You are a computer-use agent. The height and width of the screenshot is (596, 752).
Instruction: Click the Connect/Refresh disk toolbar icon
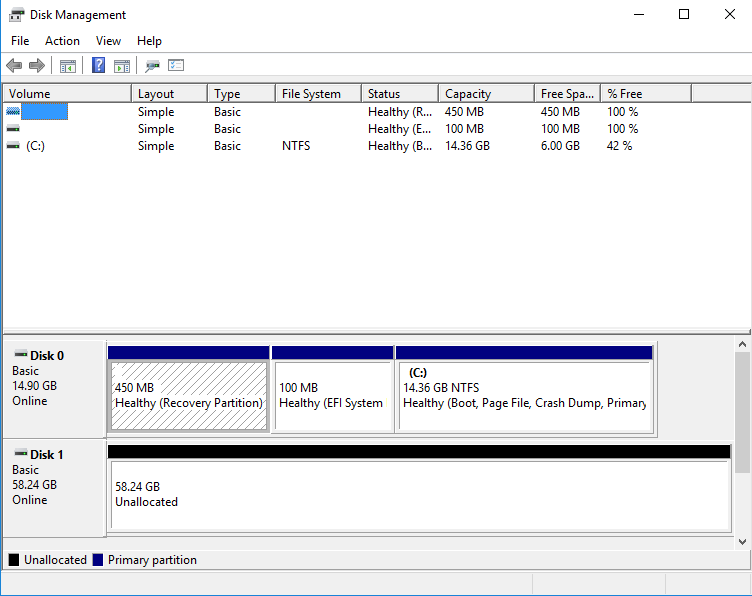coord(153,66)
